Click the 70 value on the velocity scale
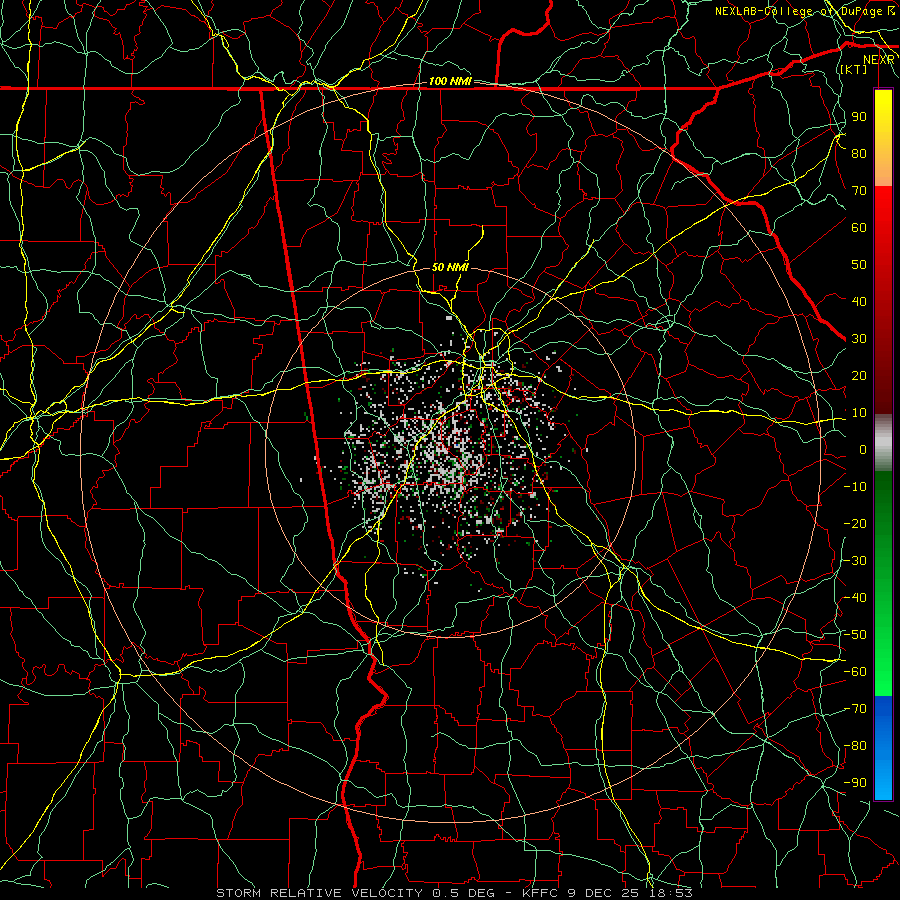The image size is (900, 900). [859, 191]
